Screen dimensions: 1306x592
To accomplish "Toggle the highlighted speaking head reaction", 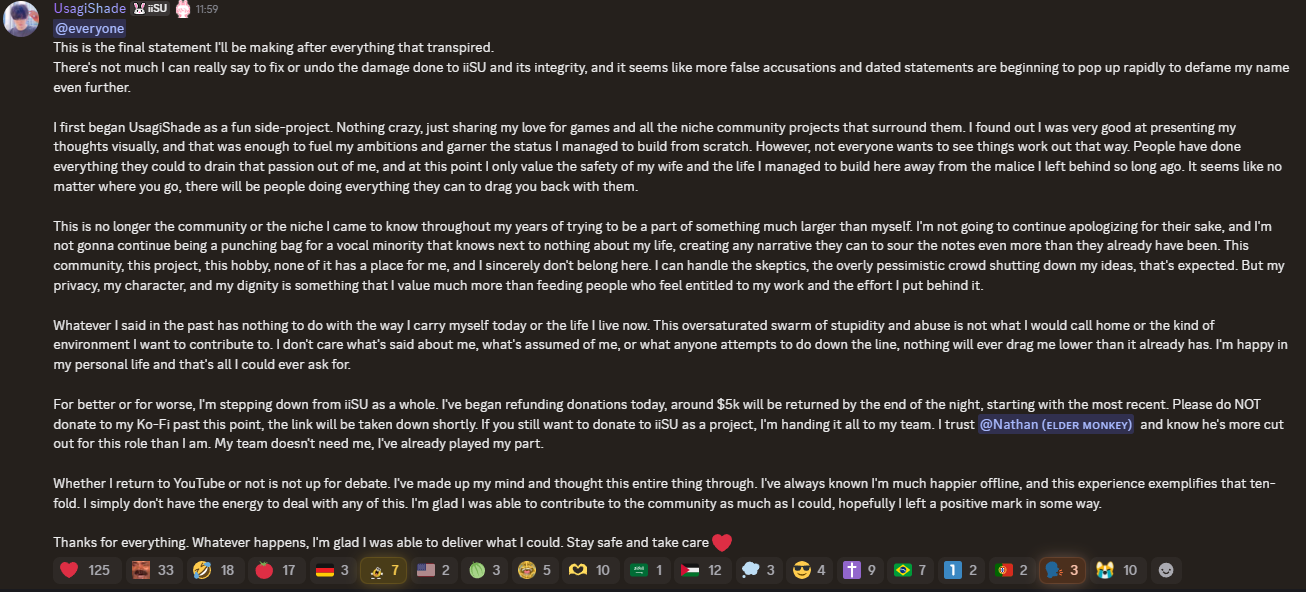I will 1062,571.
